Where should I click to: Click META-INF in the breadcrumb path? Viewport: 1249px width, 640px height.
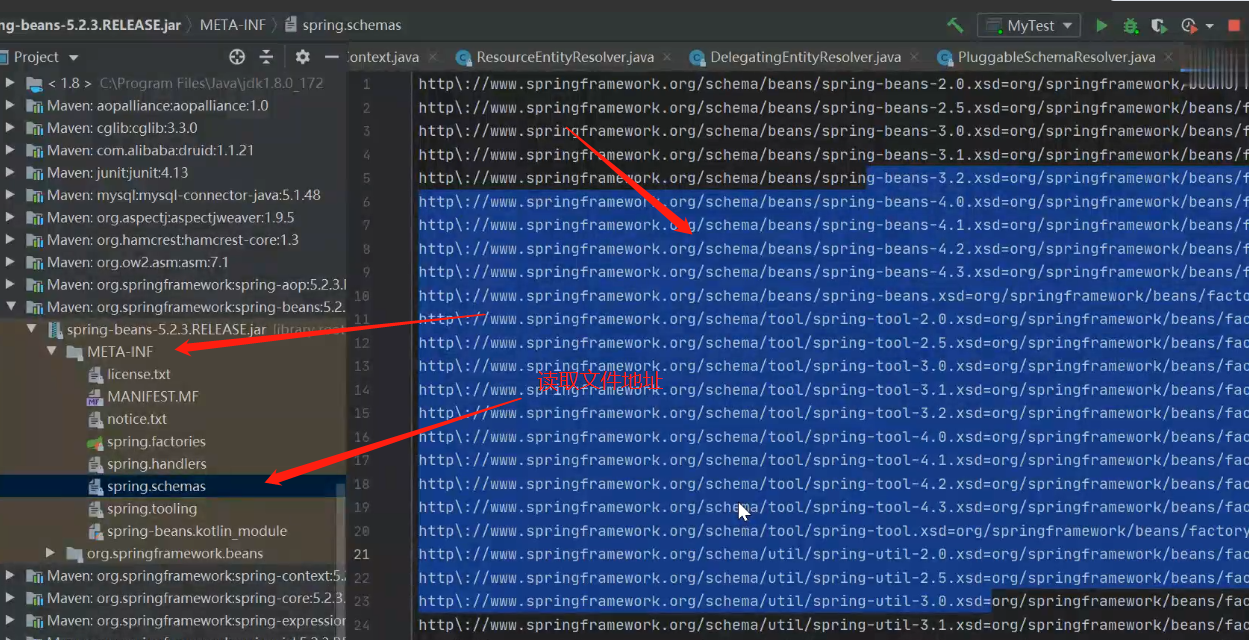pos(233,25)
